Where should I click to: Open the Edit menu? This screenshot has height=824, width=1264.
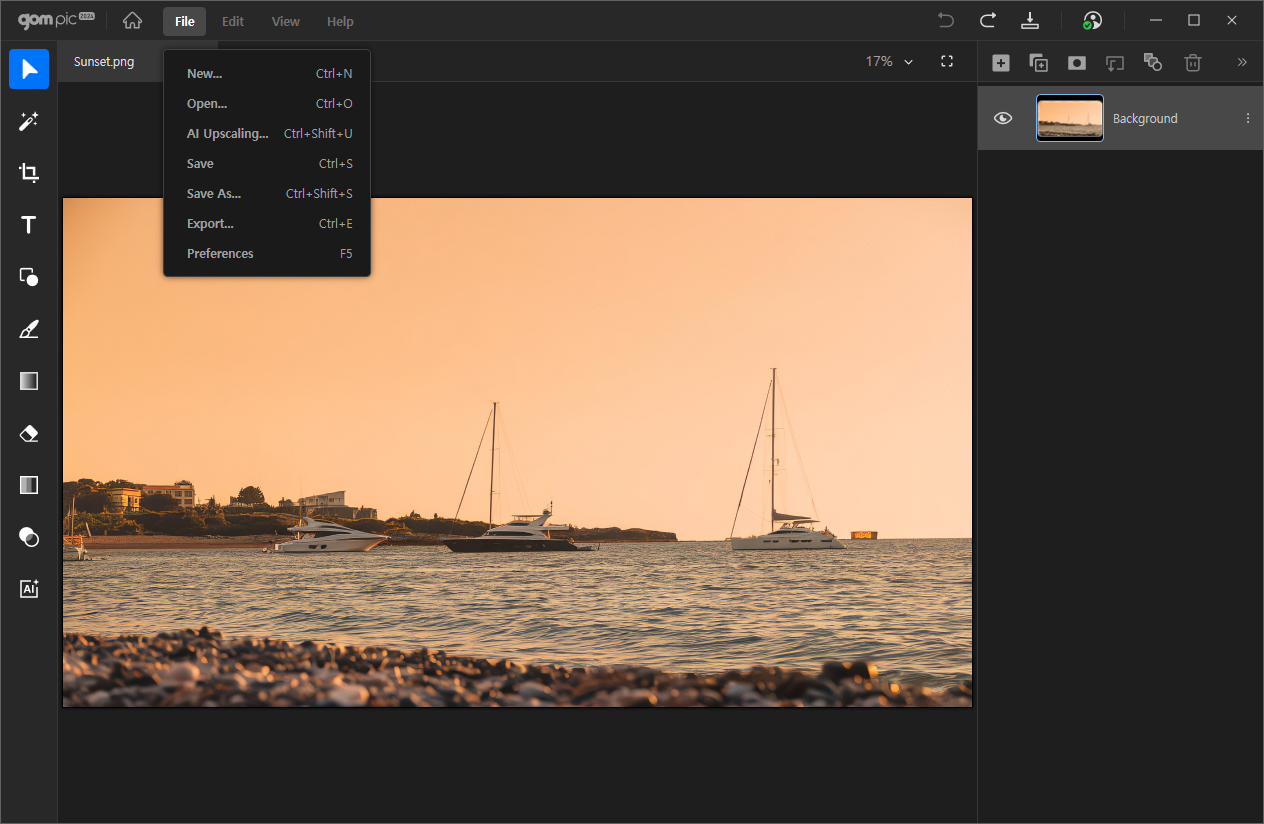pyautogui.click(x=233, y=21)
